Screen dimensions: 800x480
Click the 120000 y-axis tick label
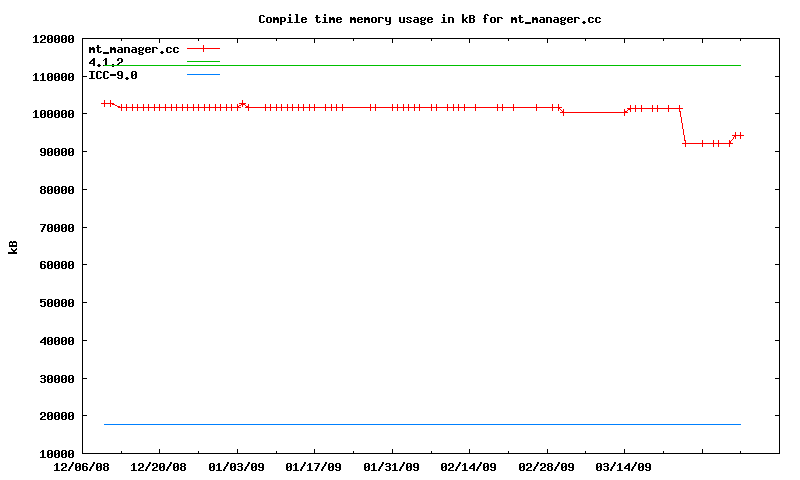click(x=55, y=39)
